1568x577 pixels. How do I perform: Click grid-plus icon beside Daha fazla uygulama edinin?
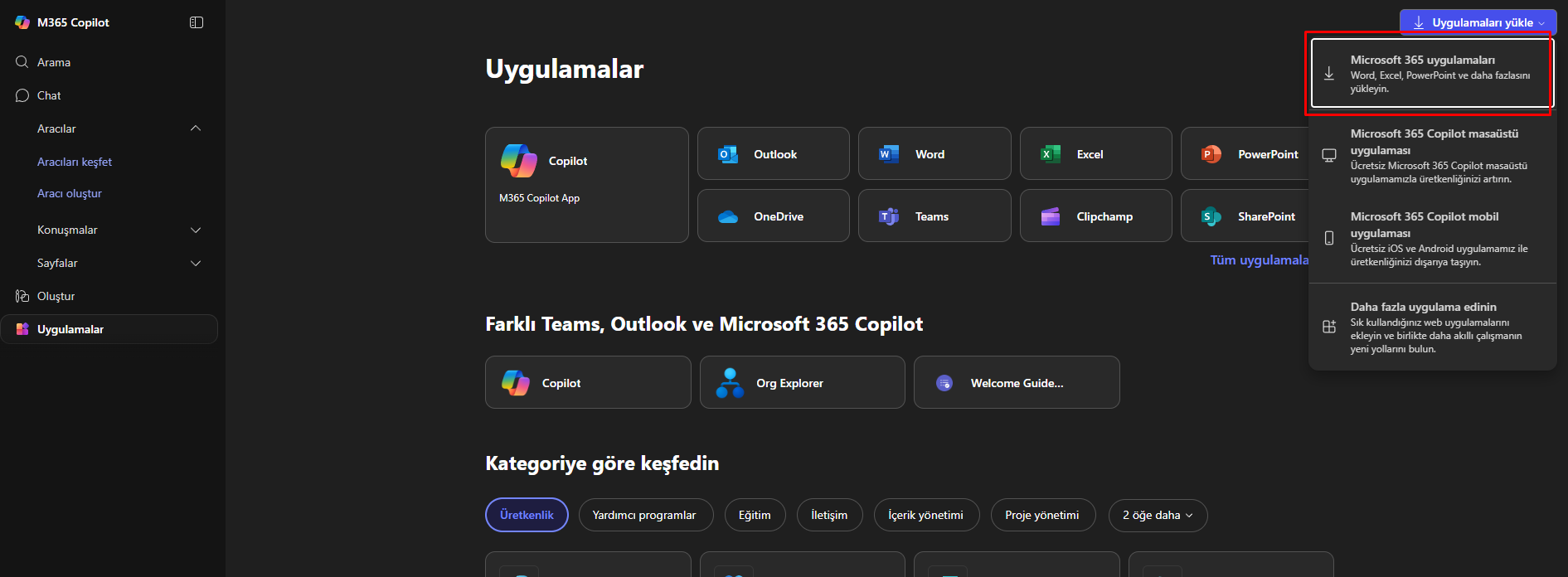click(x=1329, y=327)
